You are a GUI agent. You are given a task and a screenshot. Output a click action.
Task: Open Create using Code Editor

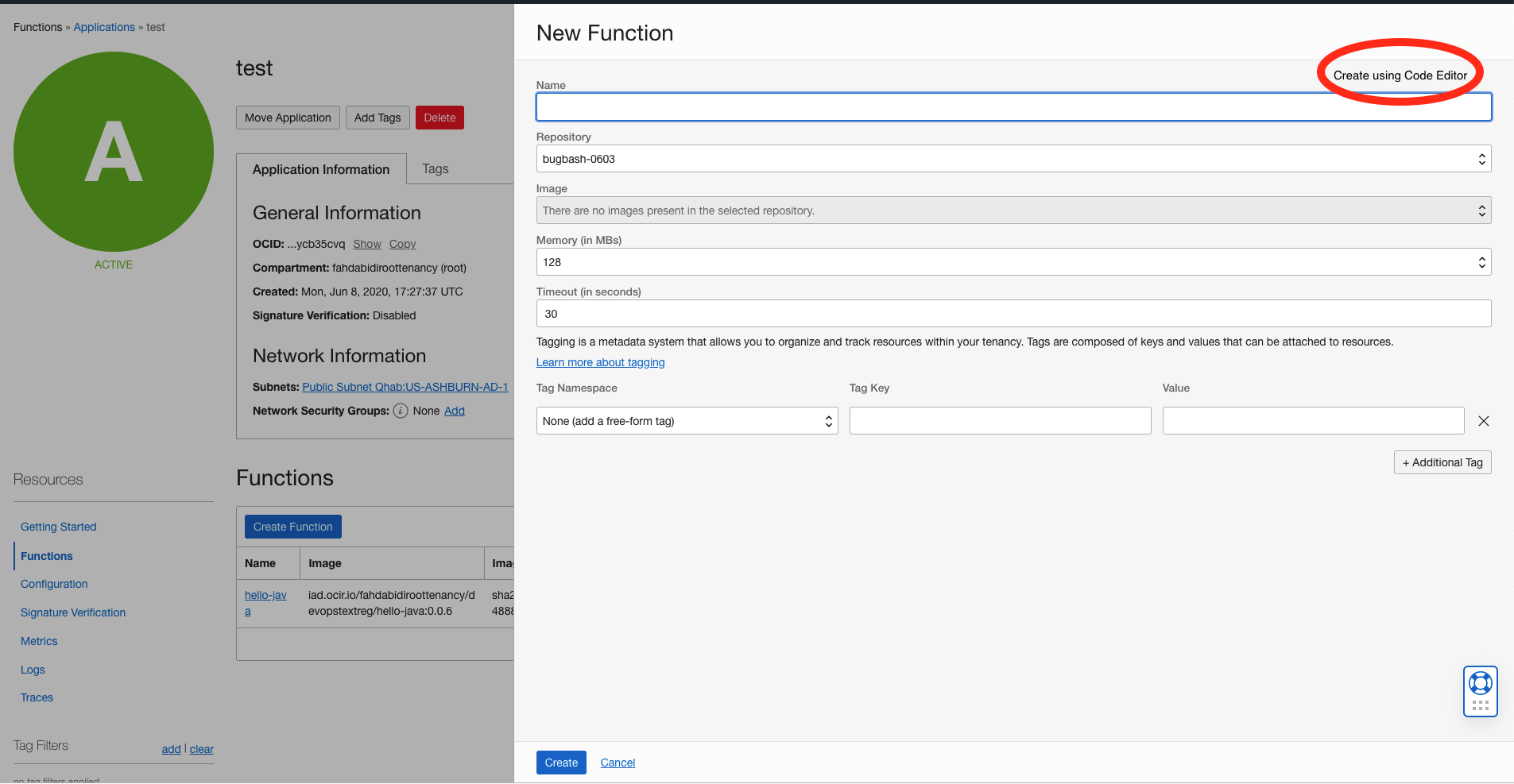(x=1400, y=75)
